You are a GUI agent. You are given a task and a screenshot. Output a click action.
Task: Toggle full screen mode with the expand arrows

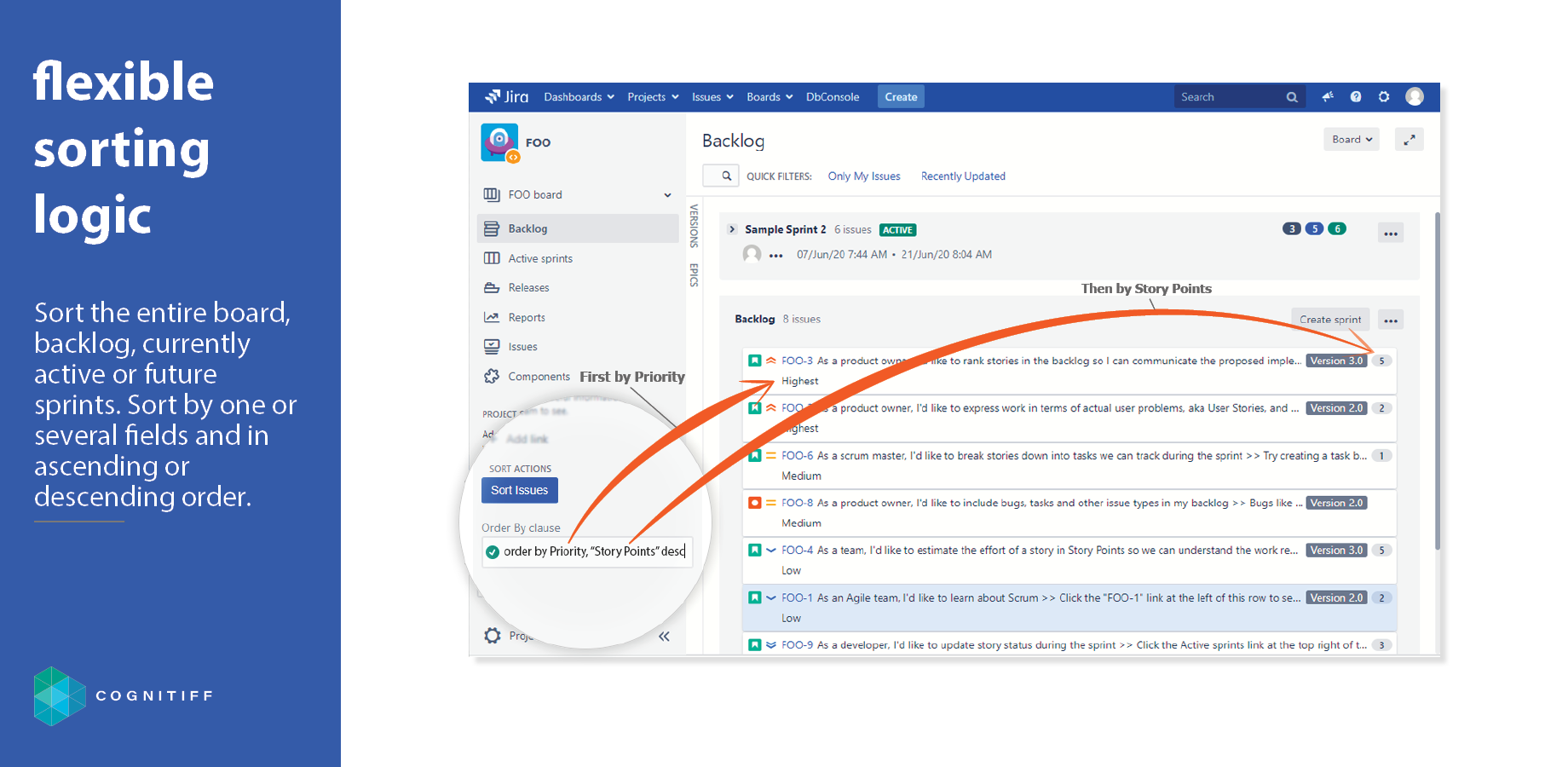pyautogui.click(x=1409, y=140)
